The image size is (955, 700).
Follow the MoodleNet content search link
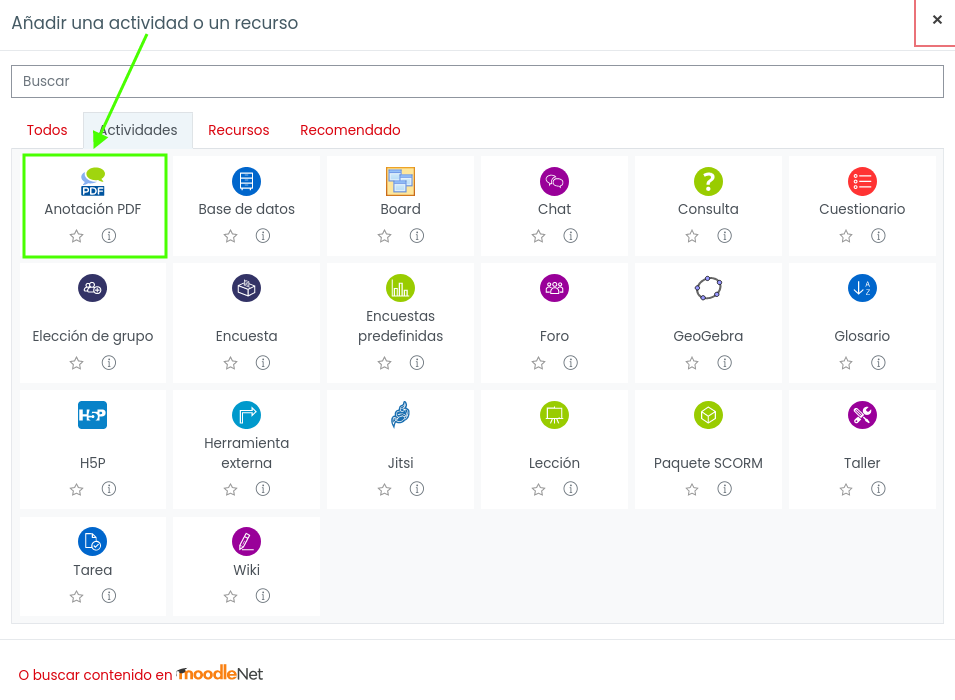[141, 674]
